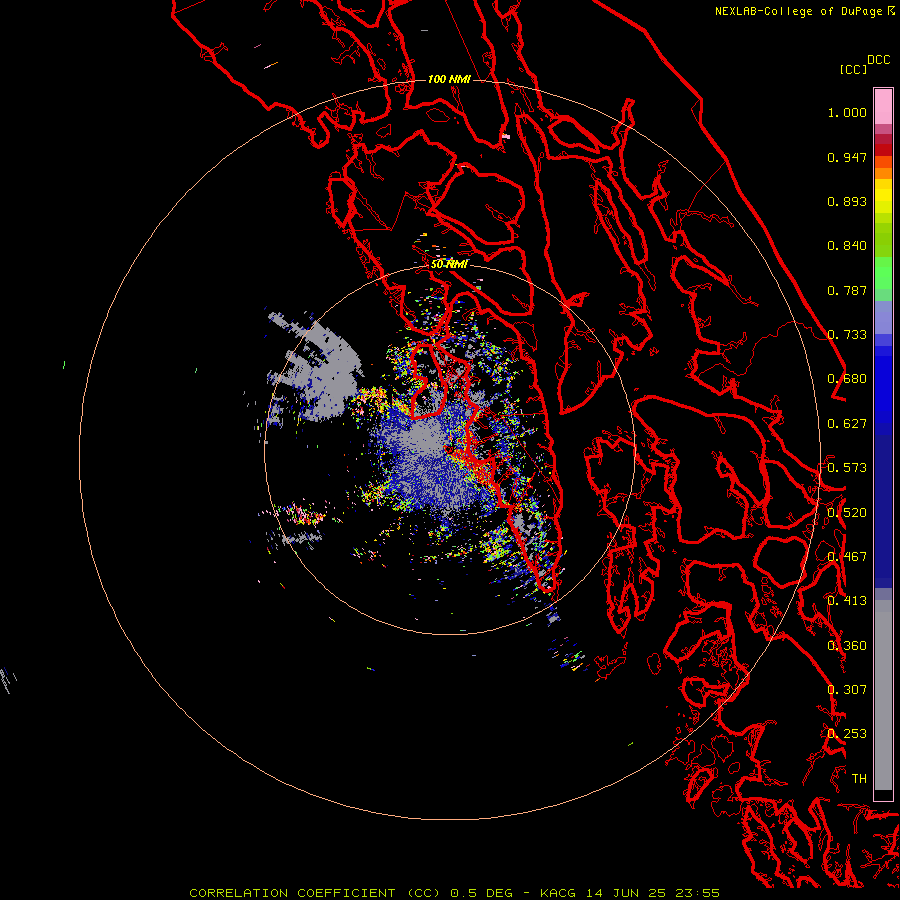This screenshot has height=900, width=900.
Task: Click the 0.680 scale value
Action: (847, 379)
